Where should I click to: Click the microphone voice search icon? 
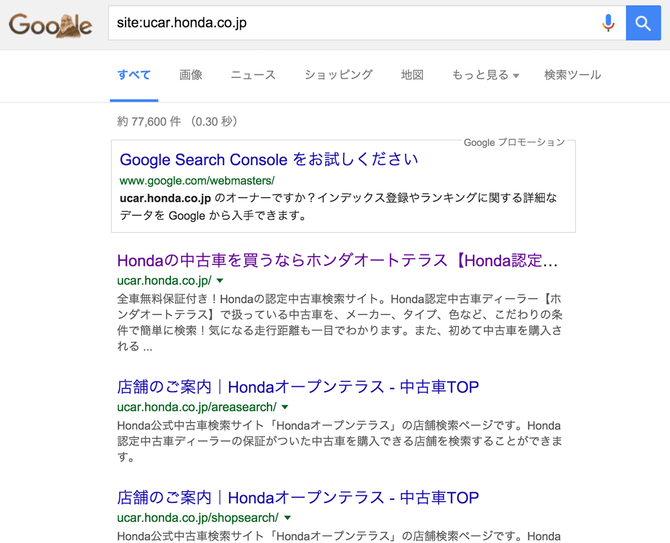[607, 23]
